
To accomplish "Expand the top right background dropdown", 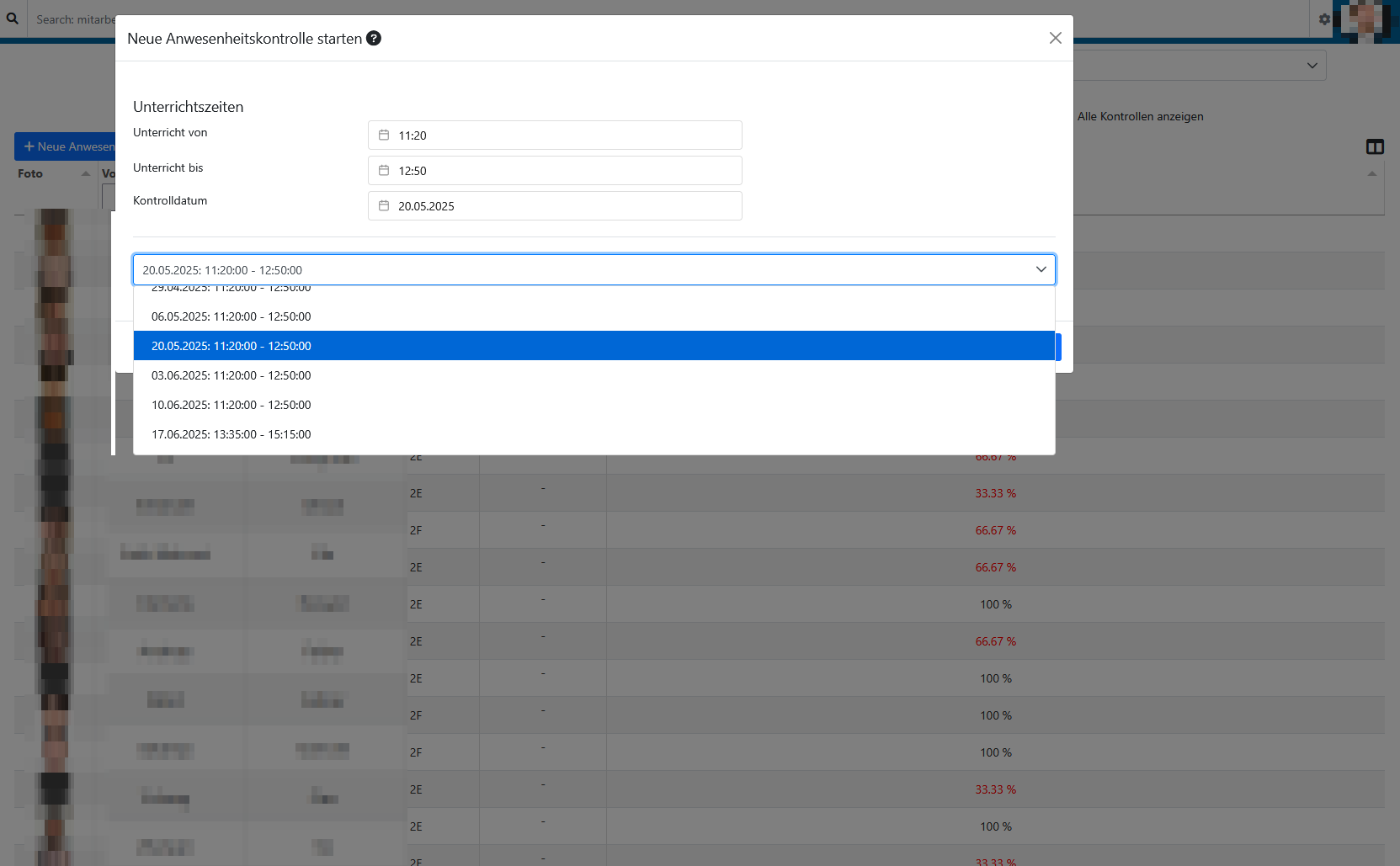I will coord(1311,66).
